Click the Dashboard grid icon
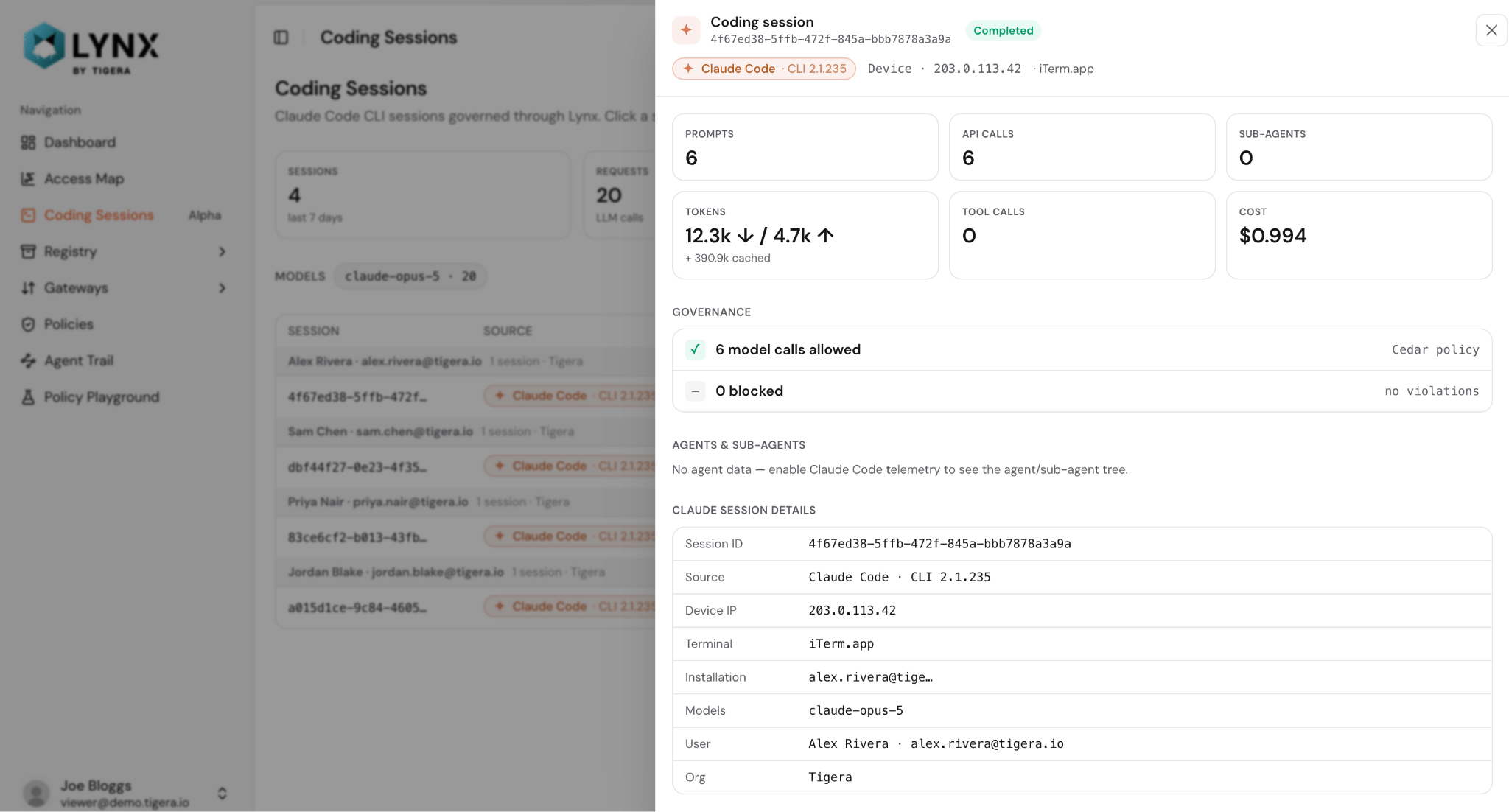This screenshot has width=1509, height=812. coord(28,142)
